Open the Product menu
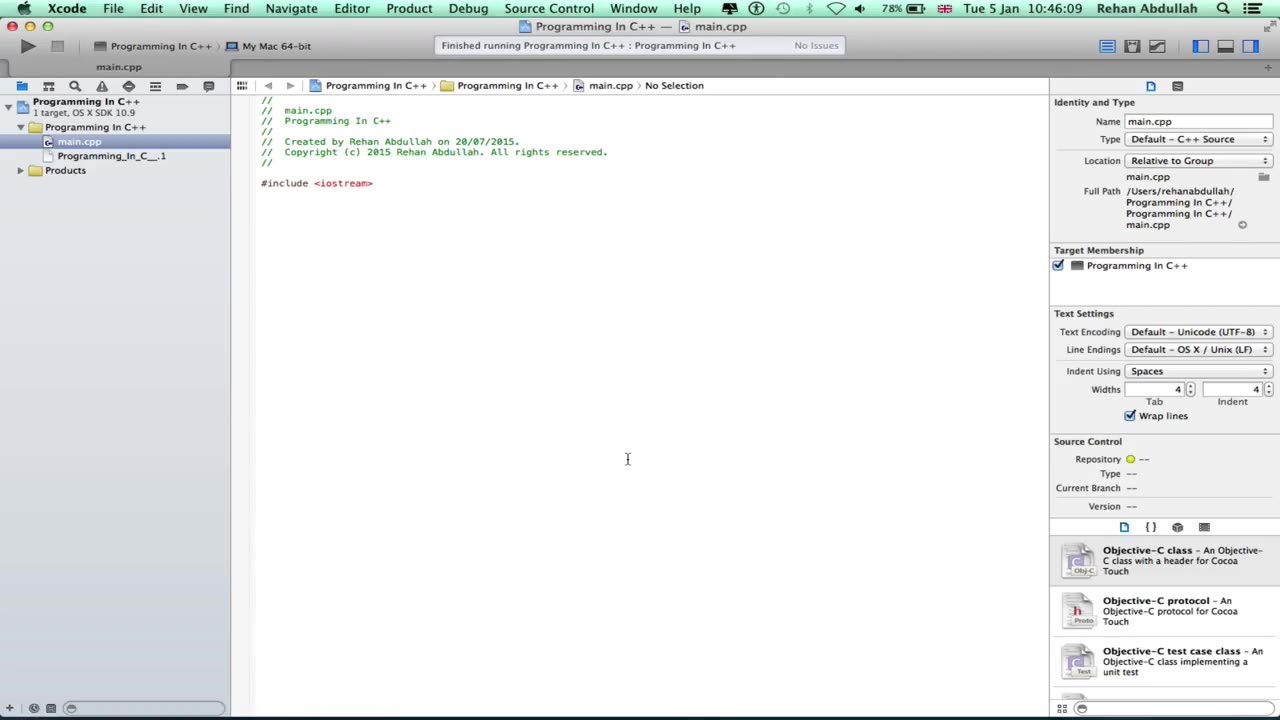The height and width of the screenshot is (720, 1280). (409, 8)
